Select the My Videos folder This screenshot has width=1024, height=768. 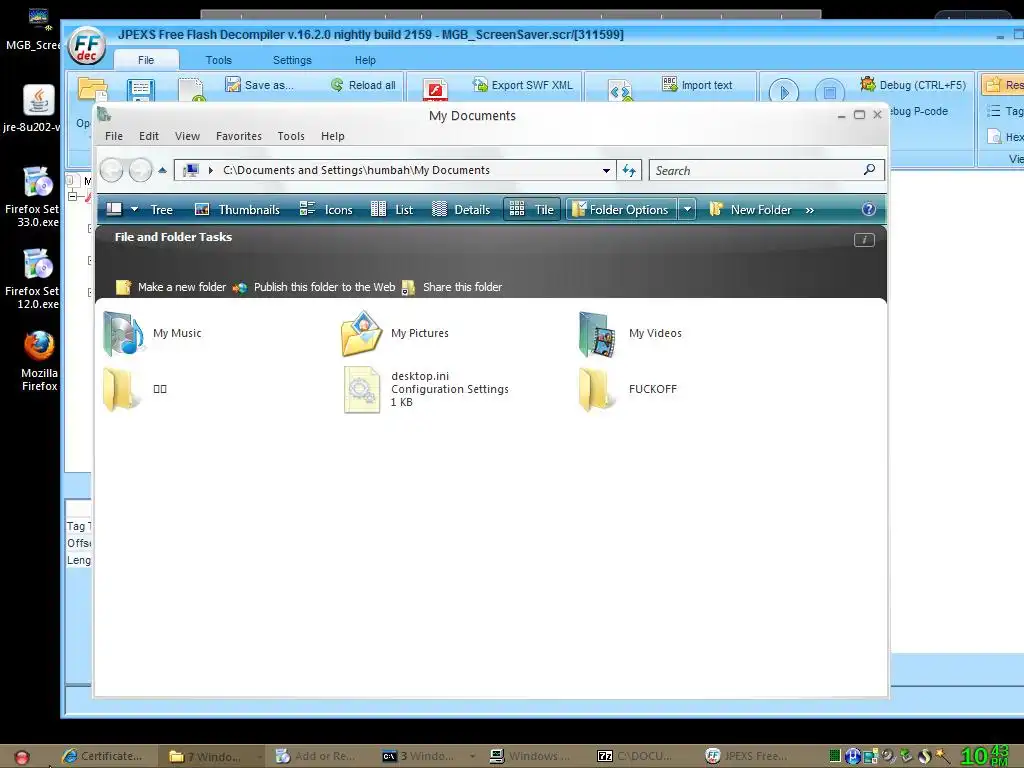pyautogui.click(x=630, y=333)
